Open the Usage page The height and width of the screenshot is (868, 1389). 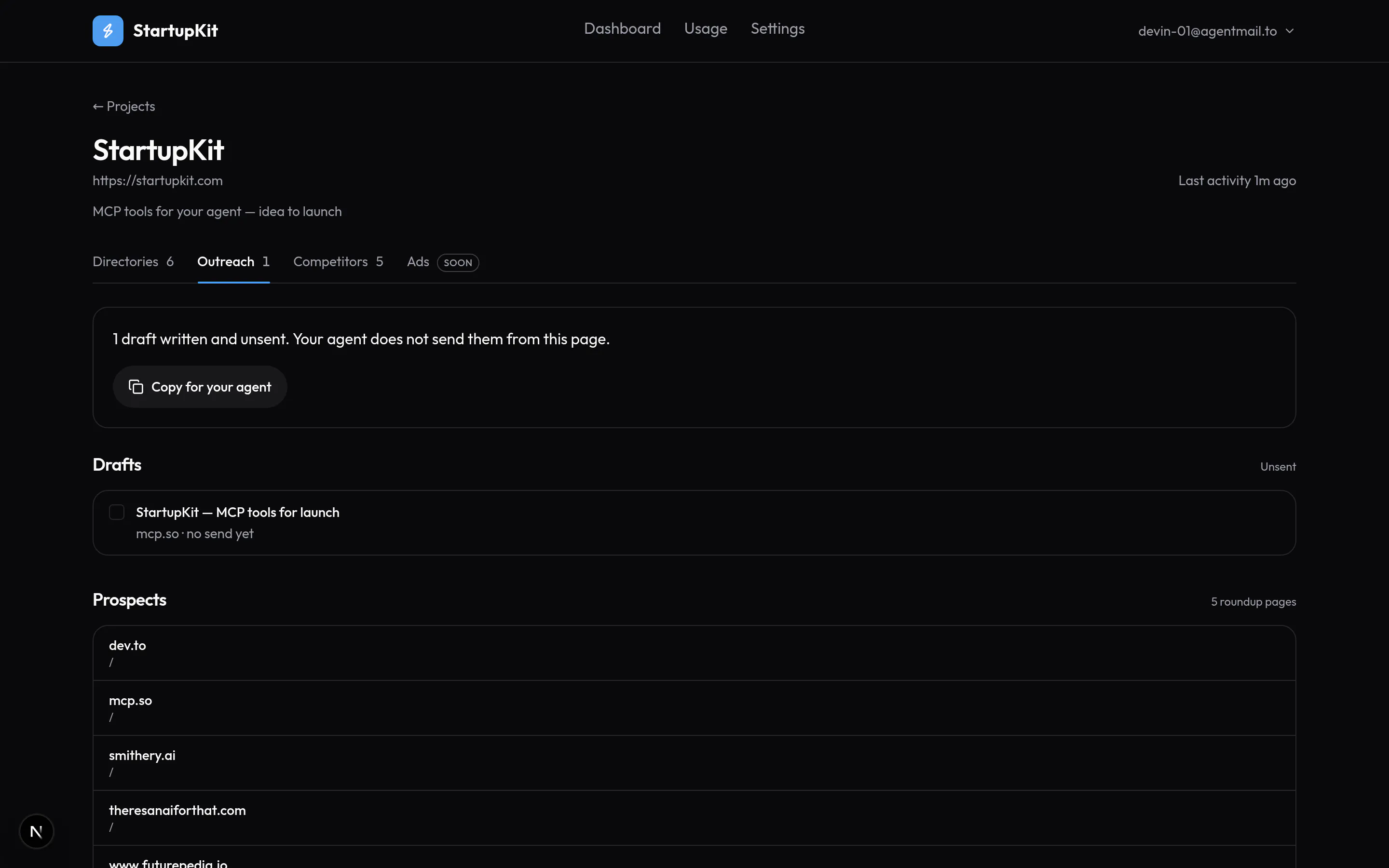click(x=706, y=29)
